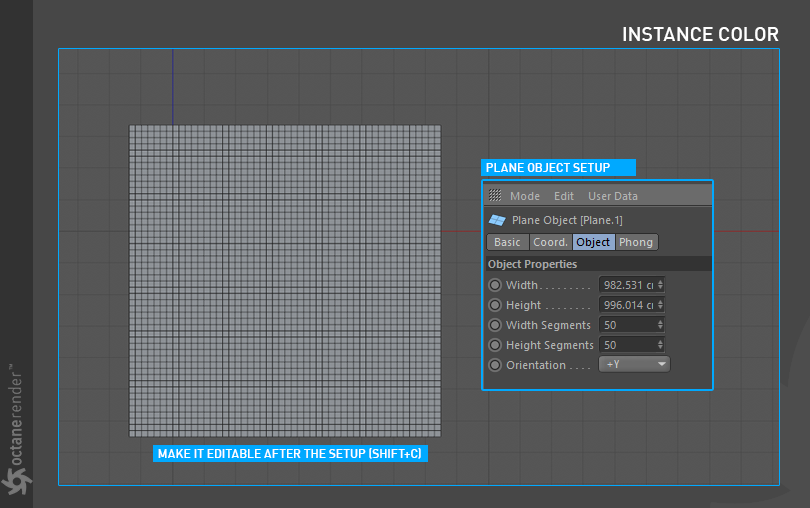810x508 pixels.
Task: Click the Width value stepper arrows
Action: [x=660, y=286]
